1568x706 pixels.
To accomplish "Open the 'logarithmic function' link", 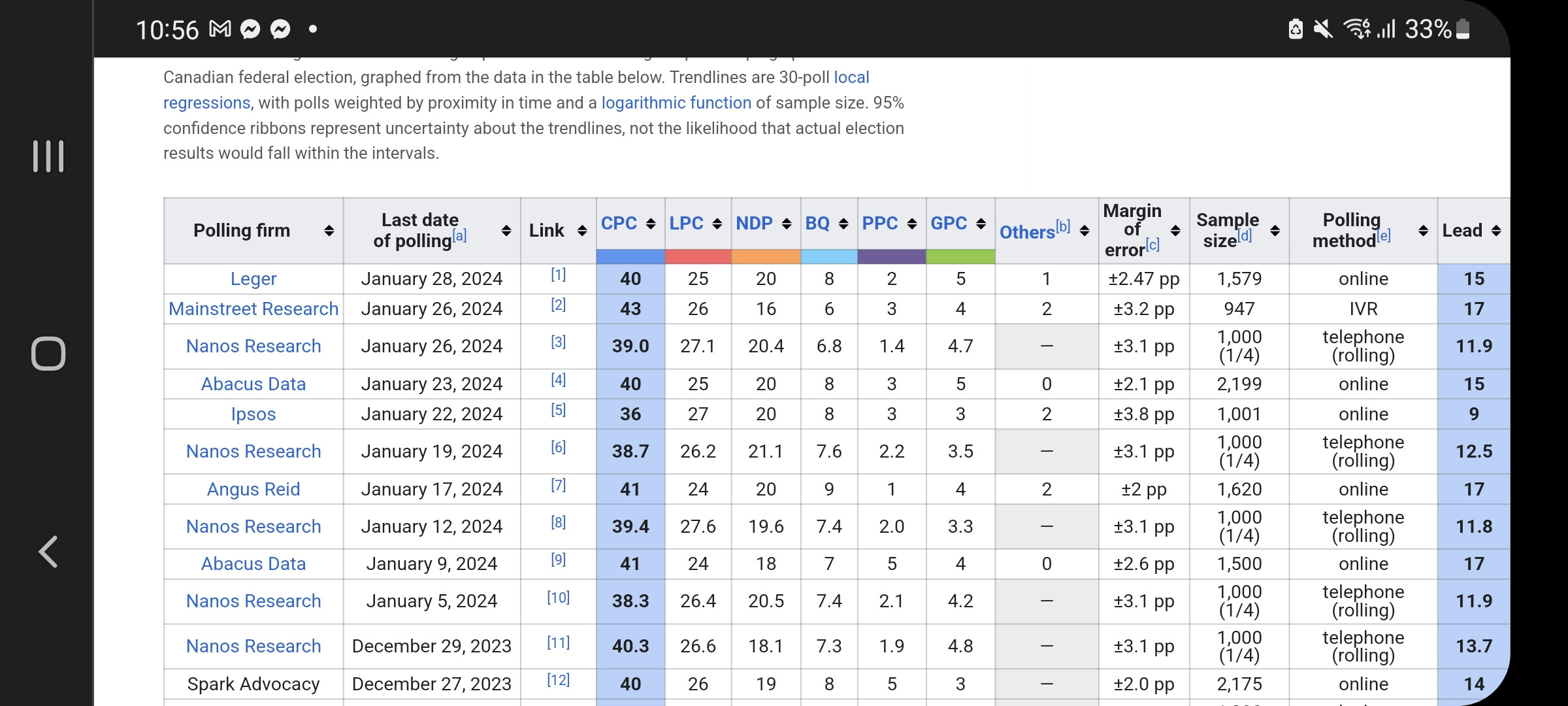I will pyautogui.click(x=676, y=103).
